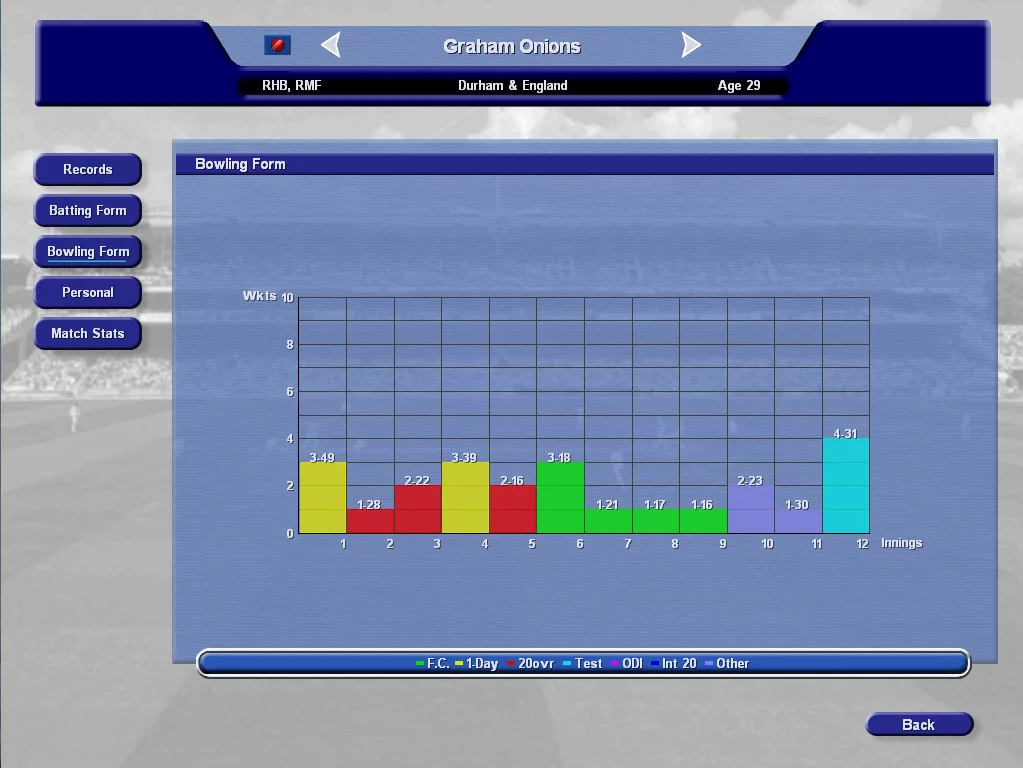Select the green 1-16 bar for innings 9
This screenshot has height=768, width=1023.
(x=703, y=521)
